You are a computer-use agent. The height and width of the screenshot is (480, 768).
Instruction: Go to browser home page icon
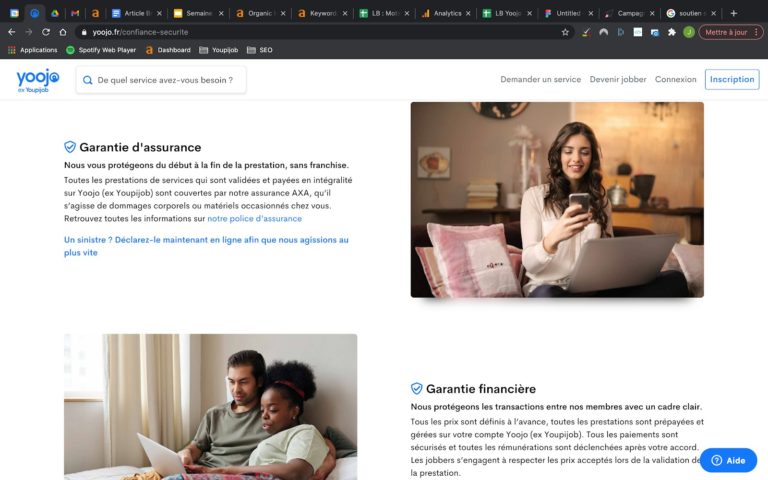[x=63, y=32]
